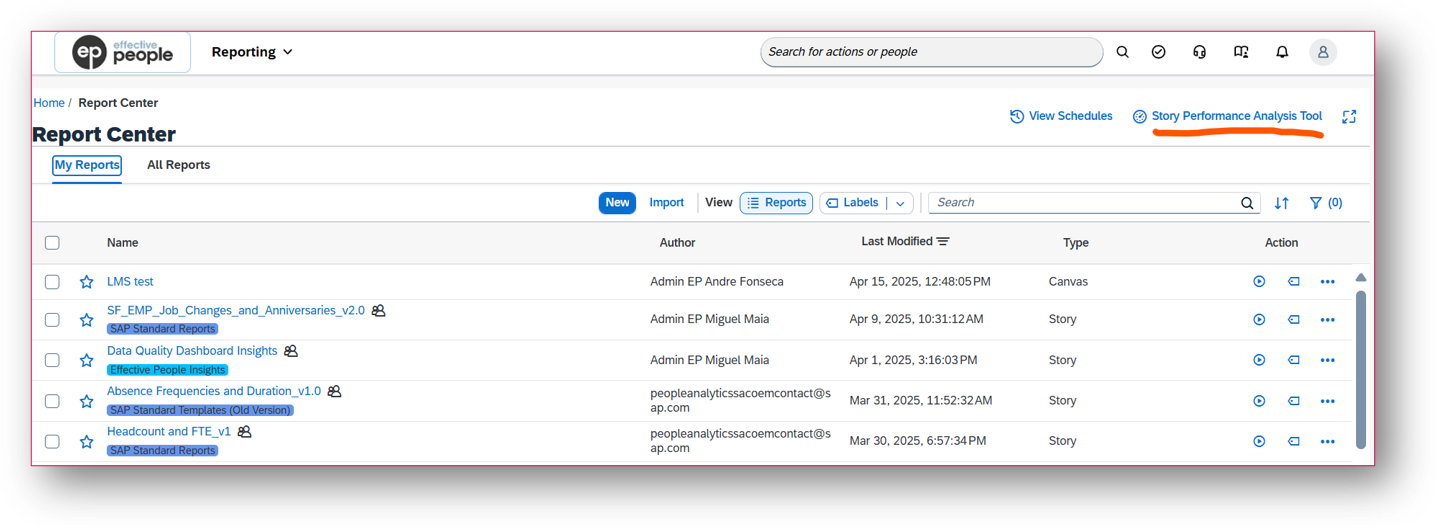The image size is (1437, 528).
Task: Go to Home breadcrumb link
Action: (x=49, y=103)
